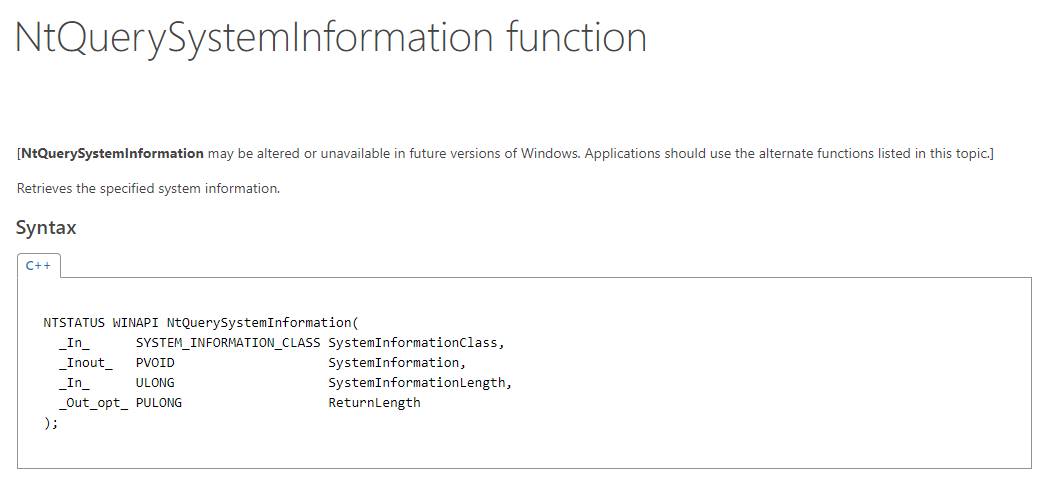Click bold NtQuerySystemInformation in the deprecation note

point(112,153)
